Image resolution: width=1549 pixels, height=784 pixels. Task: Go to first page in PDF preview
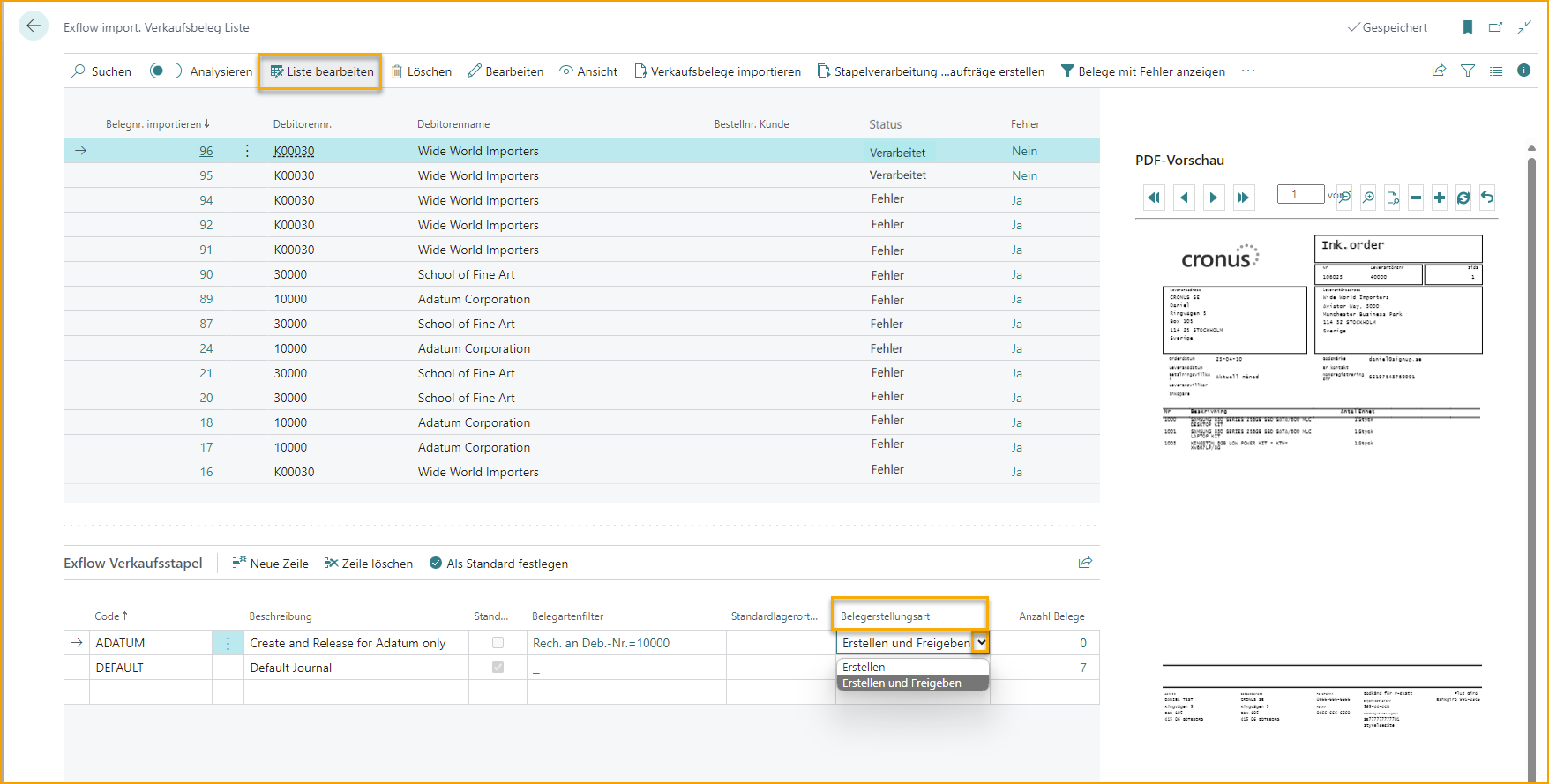(x=1154, y=198)
